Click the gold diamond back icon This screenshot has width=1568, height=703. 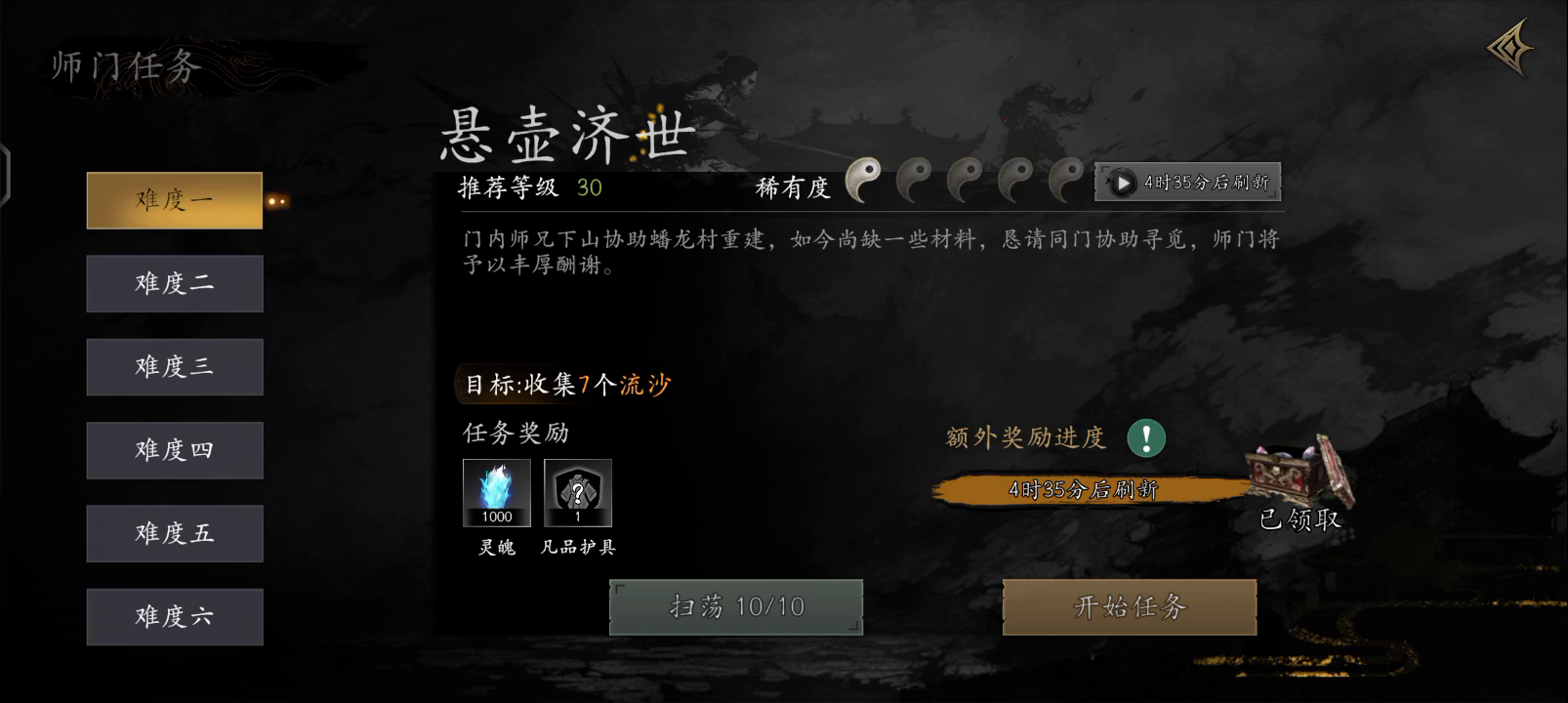[1509, 50]
